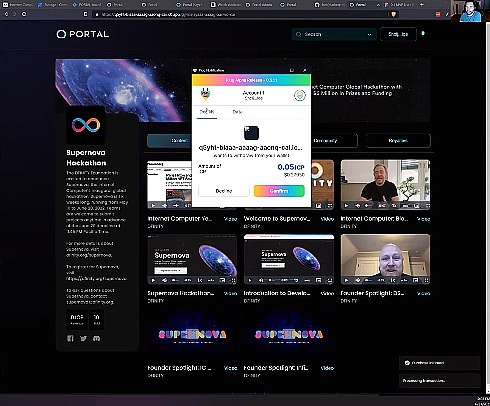Click the notification icon at header's right edge
490x406 pixels.
coord(423,33)
